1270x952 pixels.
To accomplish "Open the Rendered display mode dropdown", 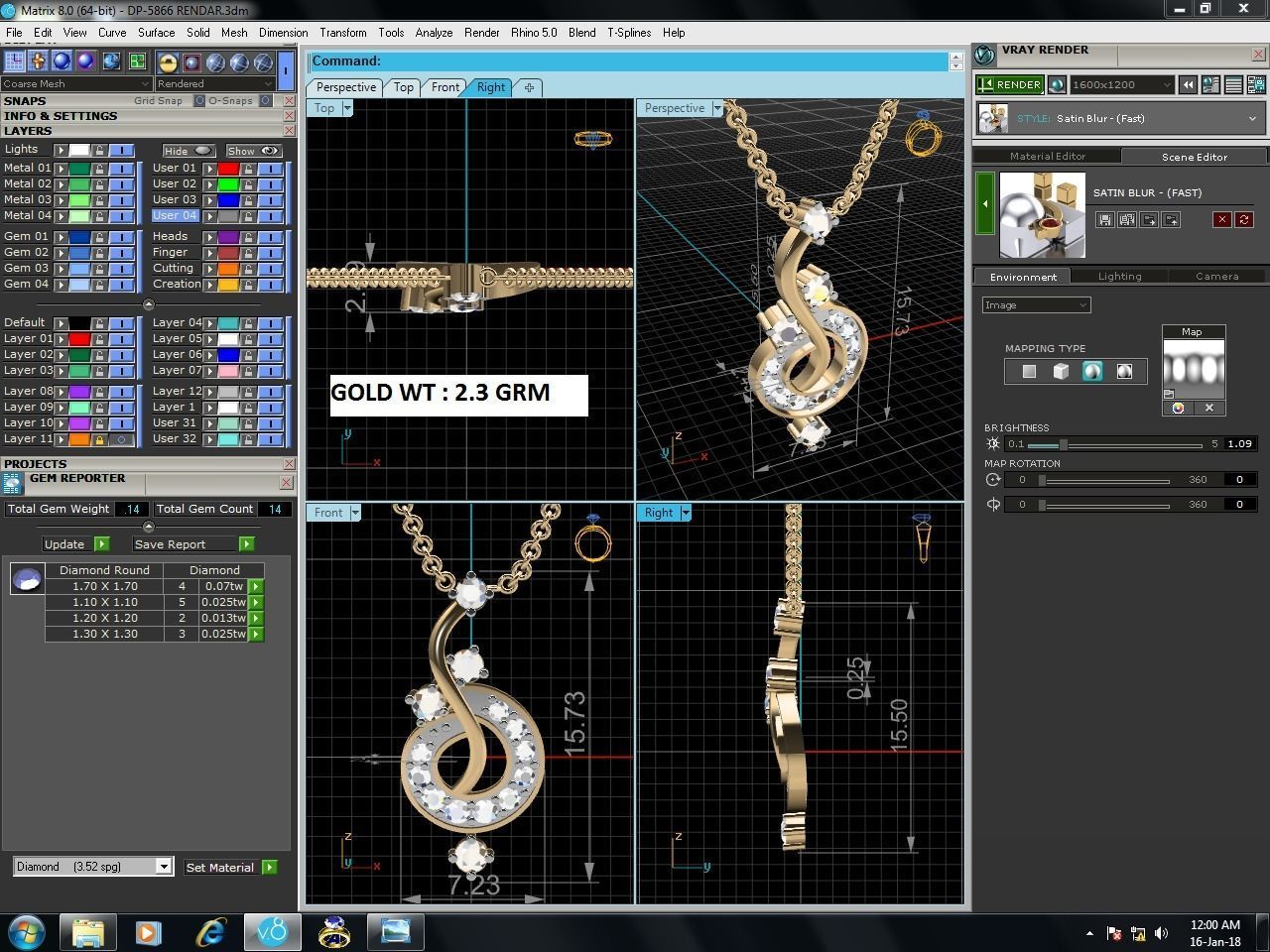I will point(215,83).
